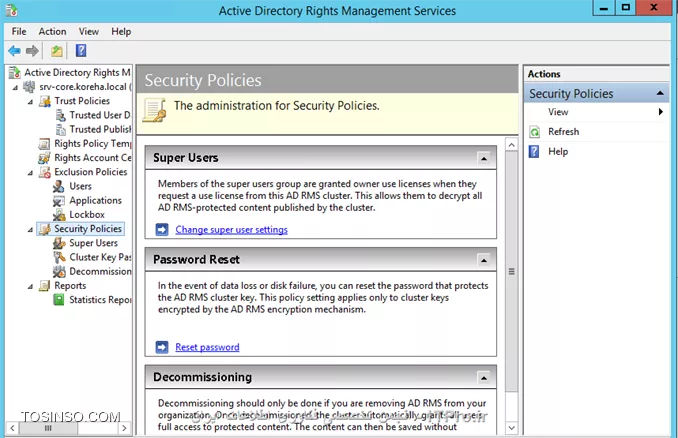The image size is (678, 438).
Task: Click the Lockbox icon
Action: tap(59, 215)
